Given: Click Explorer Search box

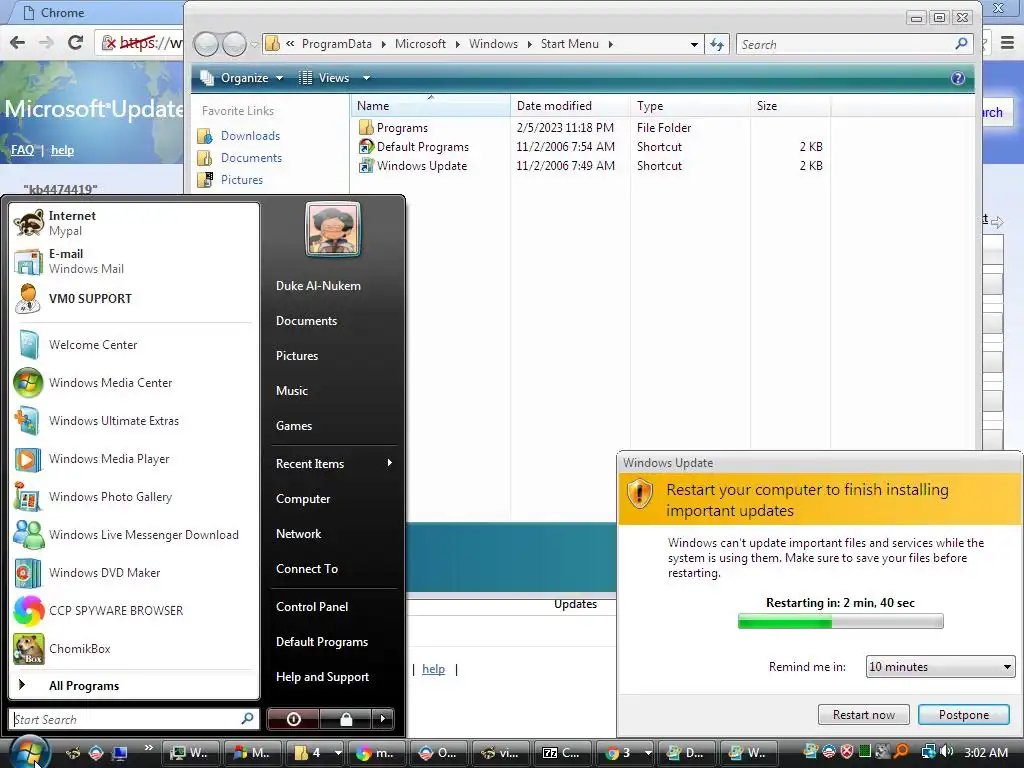Looking at the screenshot, I should point(854,44).
